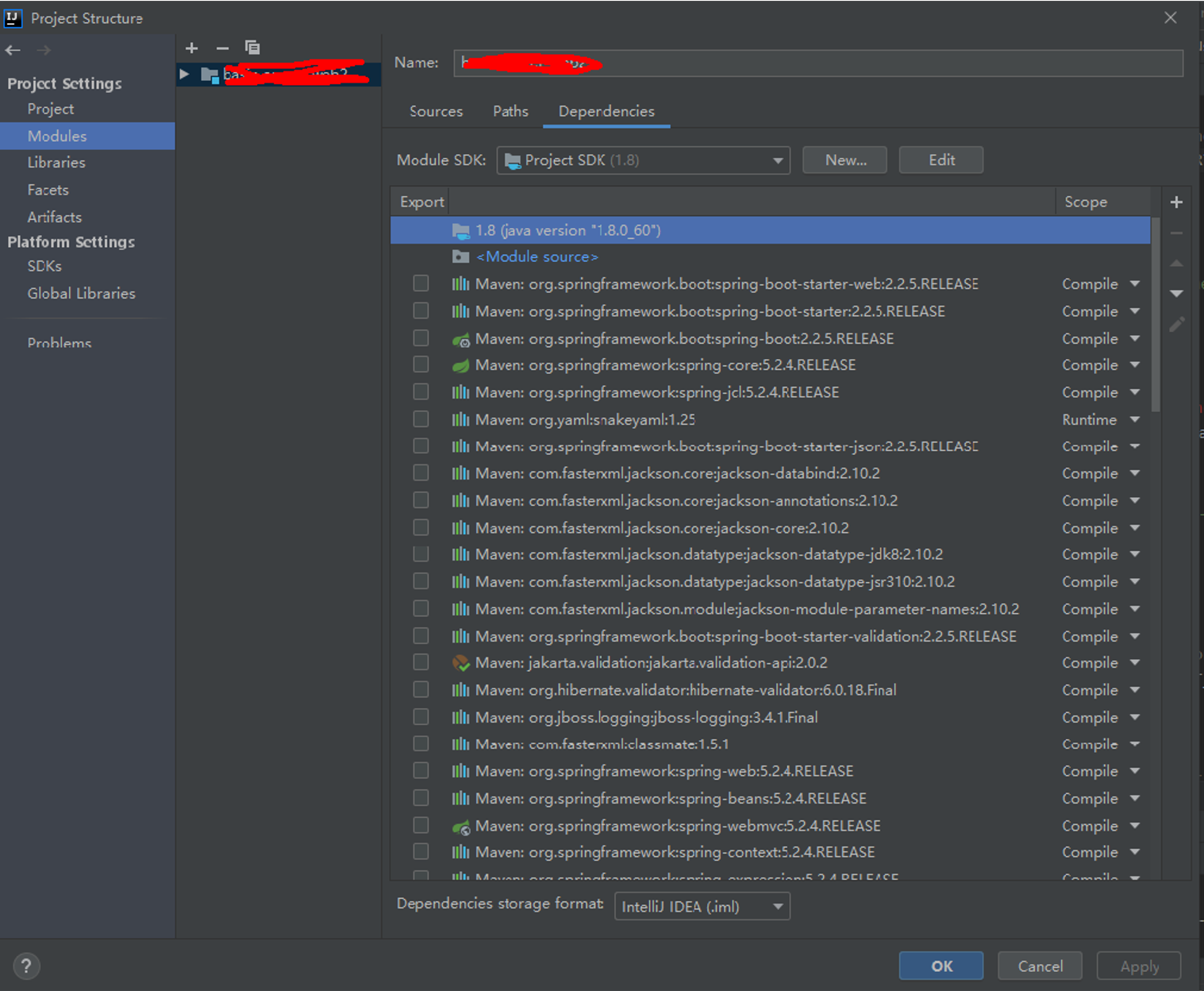
Task: Open help with question mark icon
Action: point(26,966)
